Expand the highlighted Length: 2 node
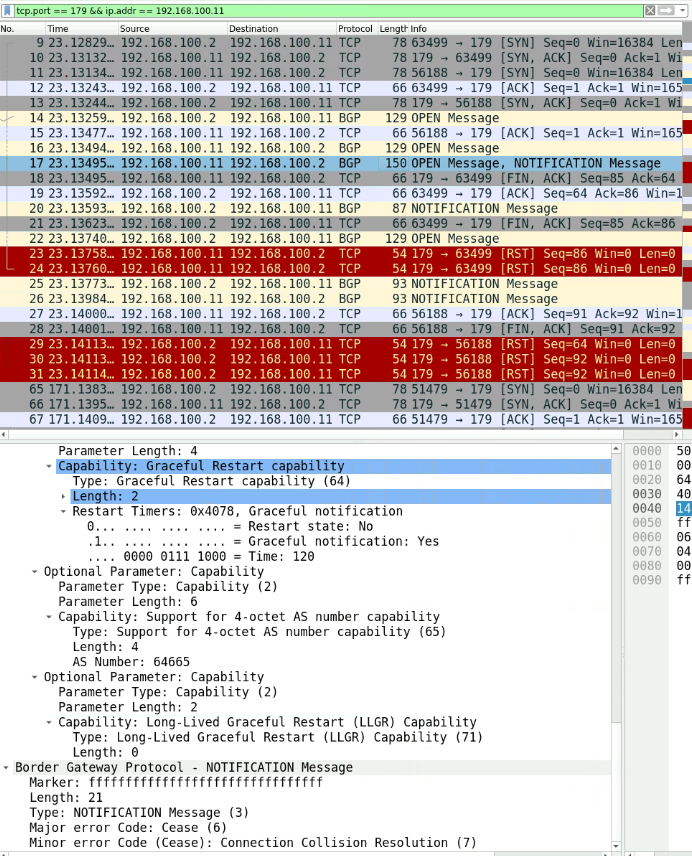692x856 pixels. coord(63,496)
